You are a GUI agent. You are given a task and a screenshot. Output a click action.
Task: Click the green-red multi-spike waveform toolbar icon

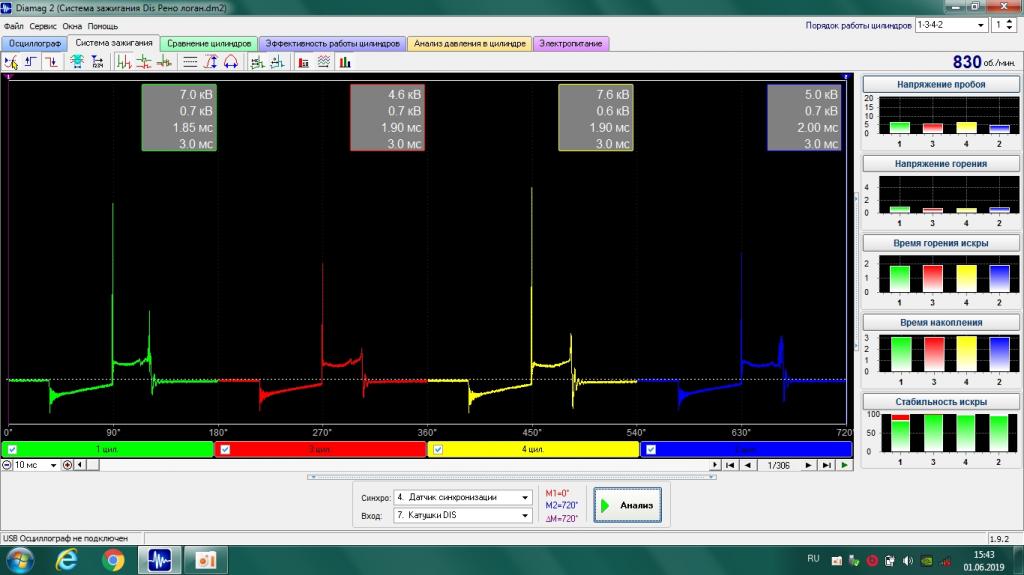coord(124,62)
